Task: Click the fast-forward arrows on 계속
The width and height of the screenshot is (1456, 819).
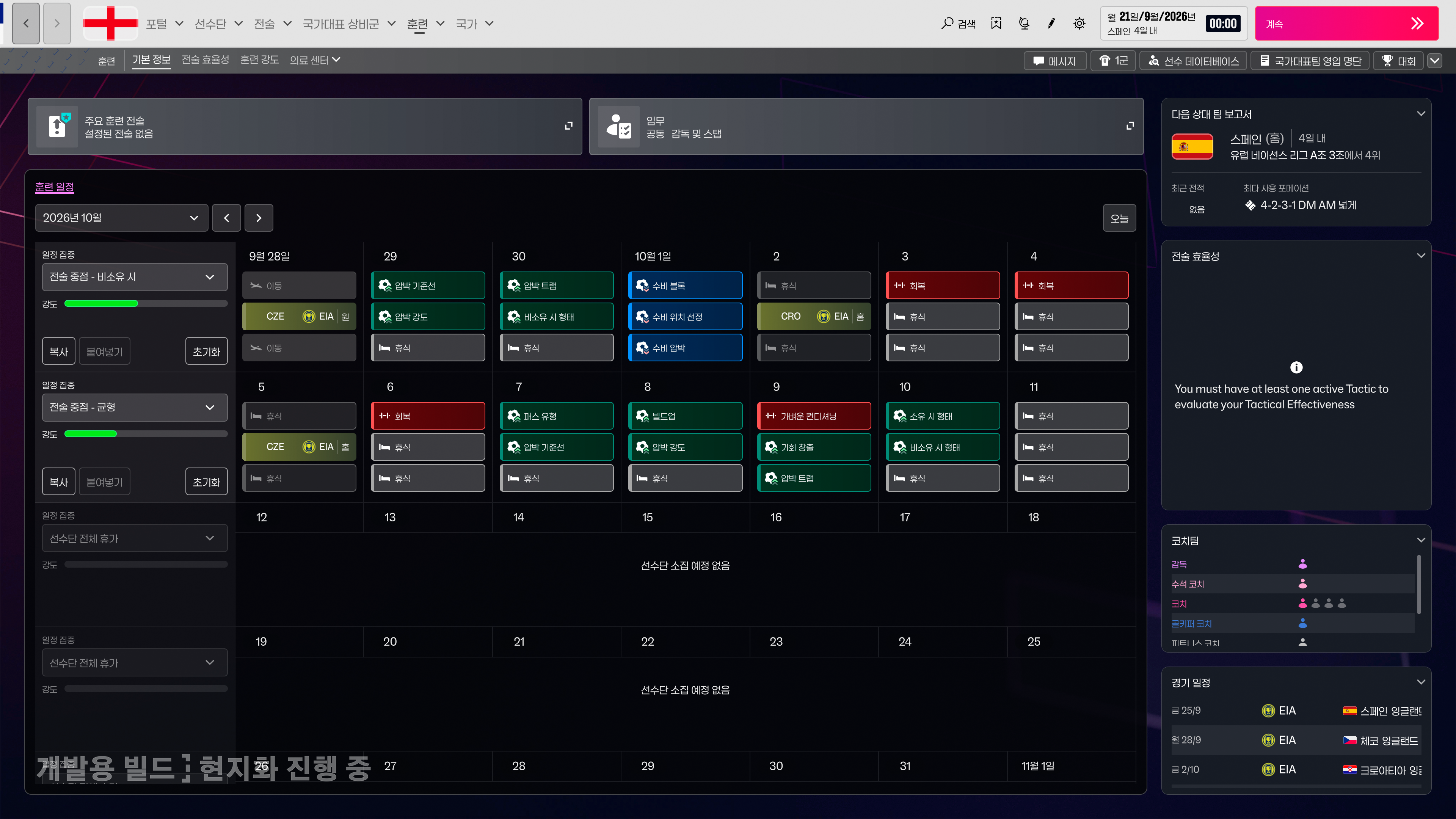Action: (1417, 23)
